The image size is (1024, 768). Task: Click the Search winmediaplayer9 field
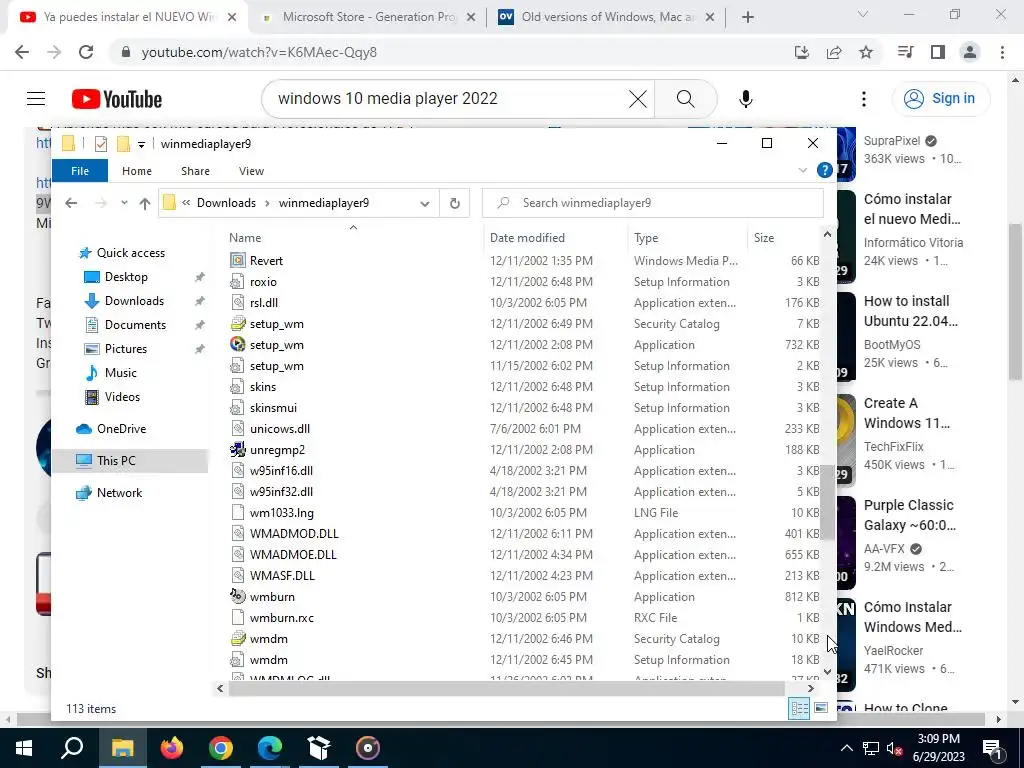coord(652,203)
